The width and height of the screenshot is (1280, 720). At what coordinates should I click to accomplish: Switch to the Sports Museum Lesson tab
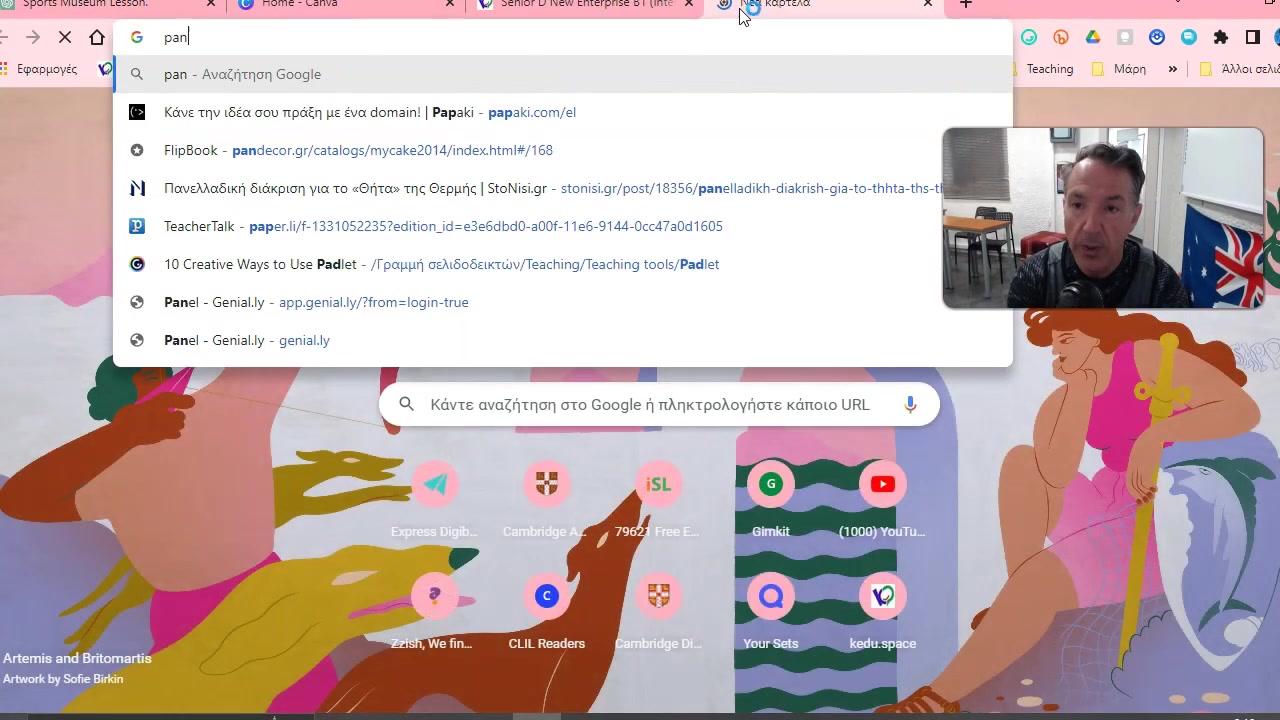click(x=100, y=5)
